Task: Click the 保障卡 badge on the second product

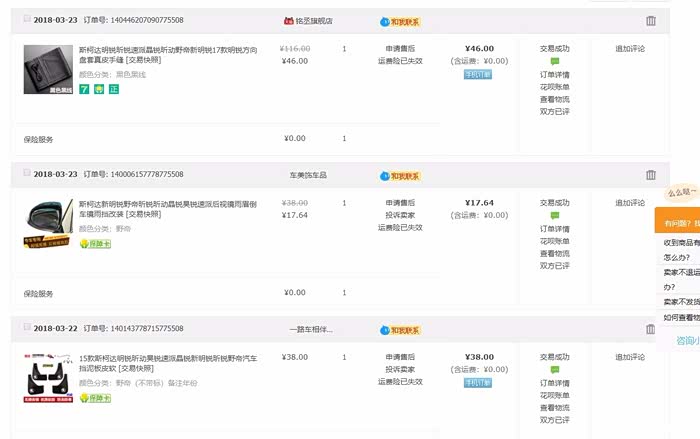Action: 95,243
